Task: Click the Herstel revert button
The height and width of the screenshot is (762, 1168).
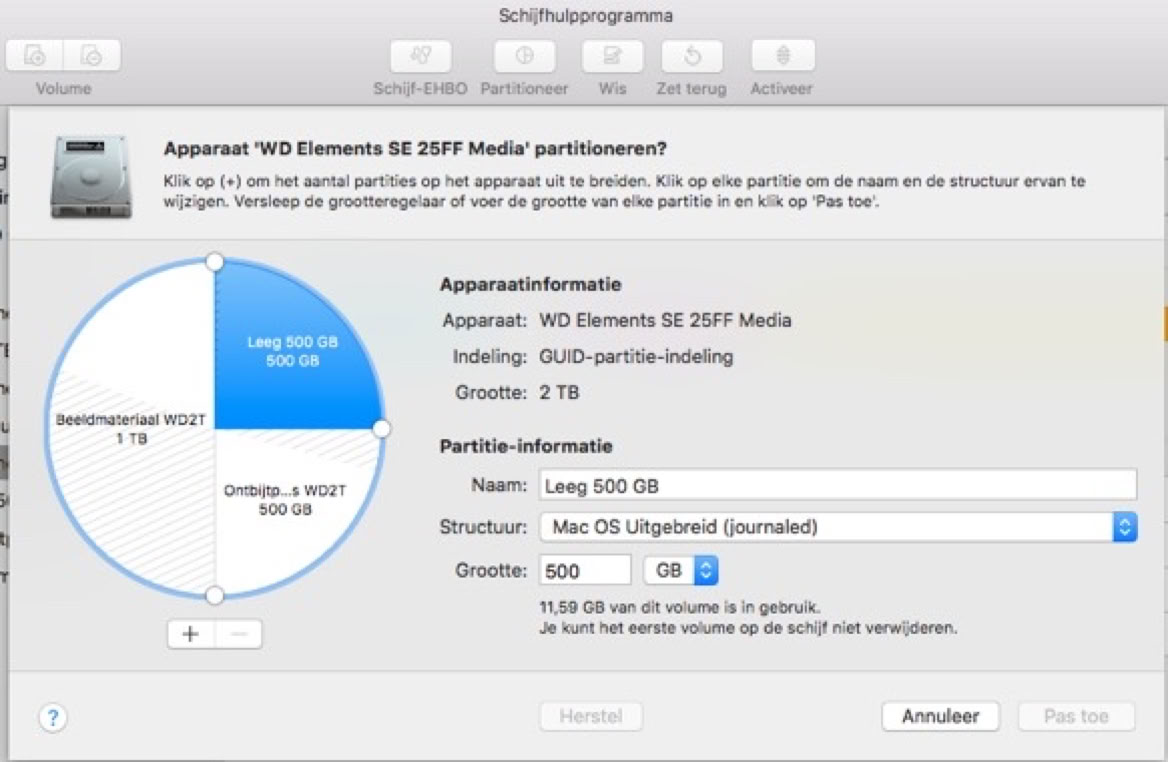Action: coord(591,716)
